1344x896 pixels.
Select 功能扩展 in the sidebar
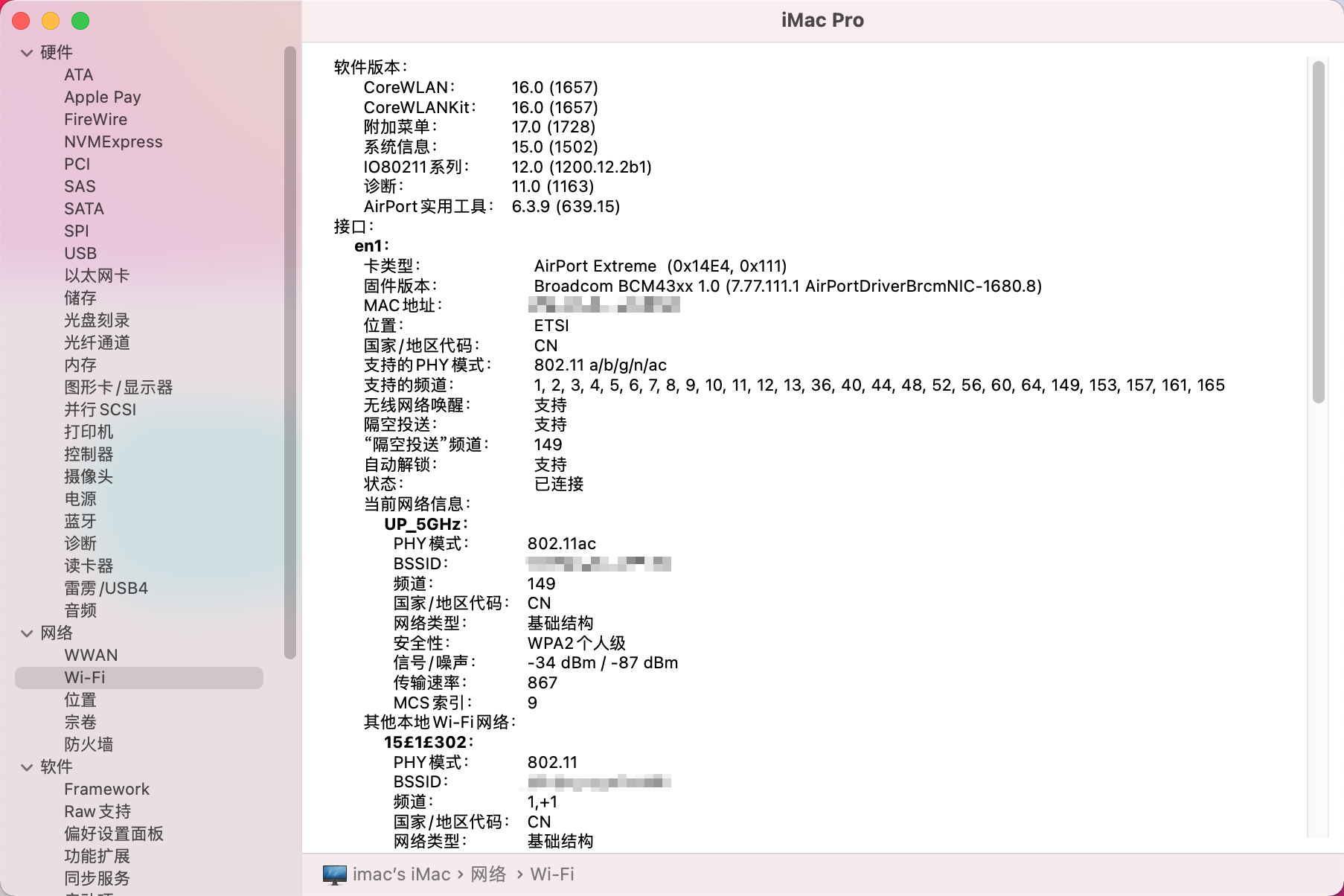point(97,857)
